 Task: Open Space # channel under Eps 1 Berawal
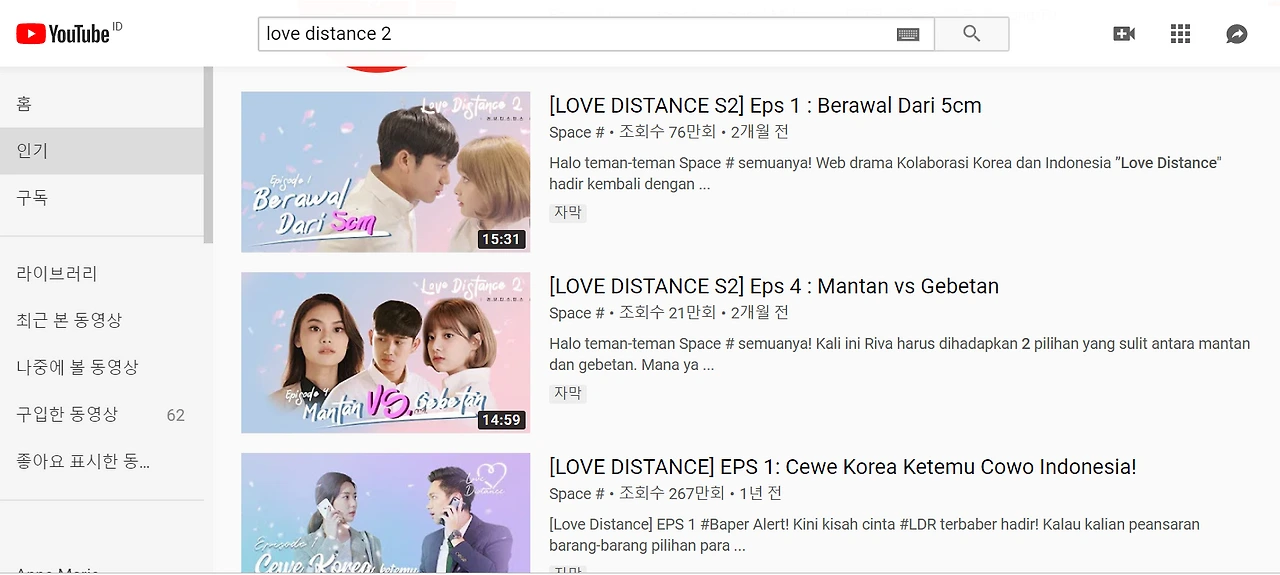(577, 132)
